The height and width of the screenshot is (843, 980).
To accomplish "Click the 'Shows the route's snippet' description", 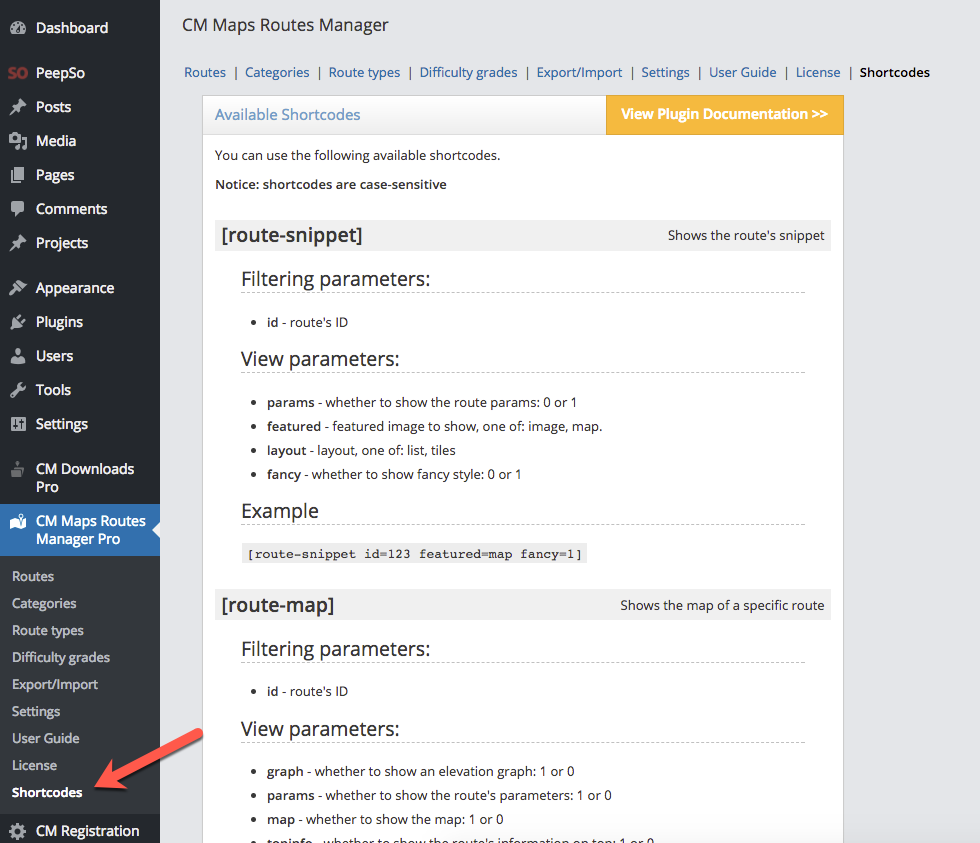I will [746, 236].
